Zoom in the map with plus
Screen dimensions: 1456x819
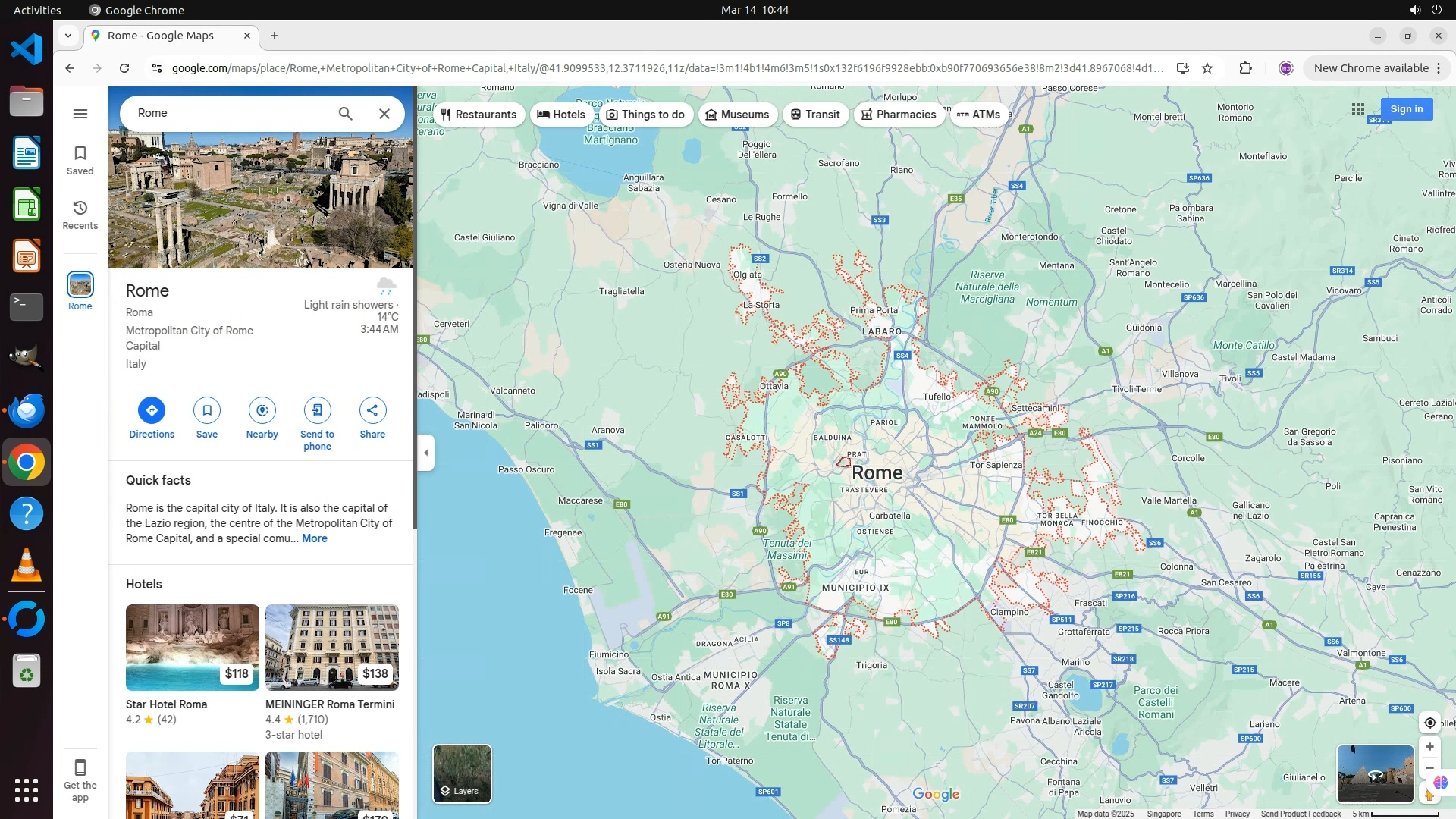[x=1429, y=747]
